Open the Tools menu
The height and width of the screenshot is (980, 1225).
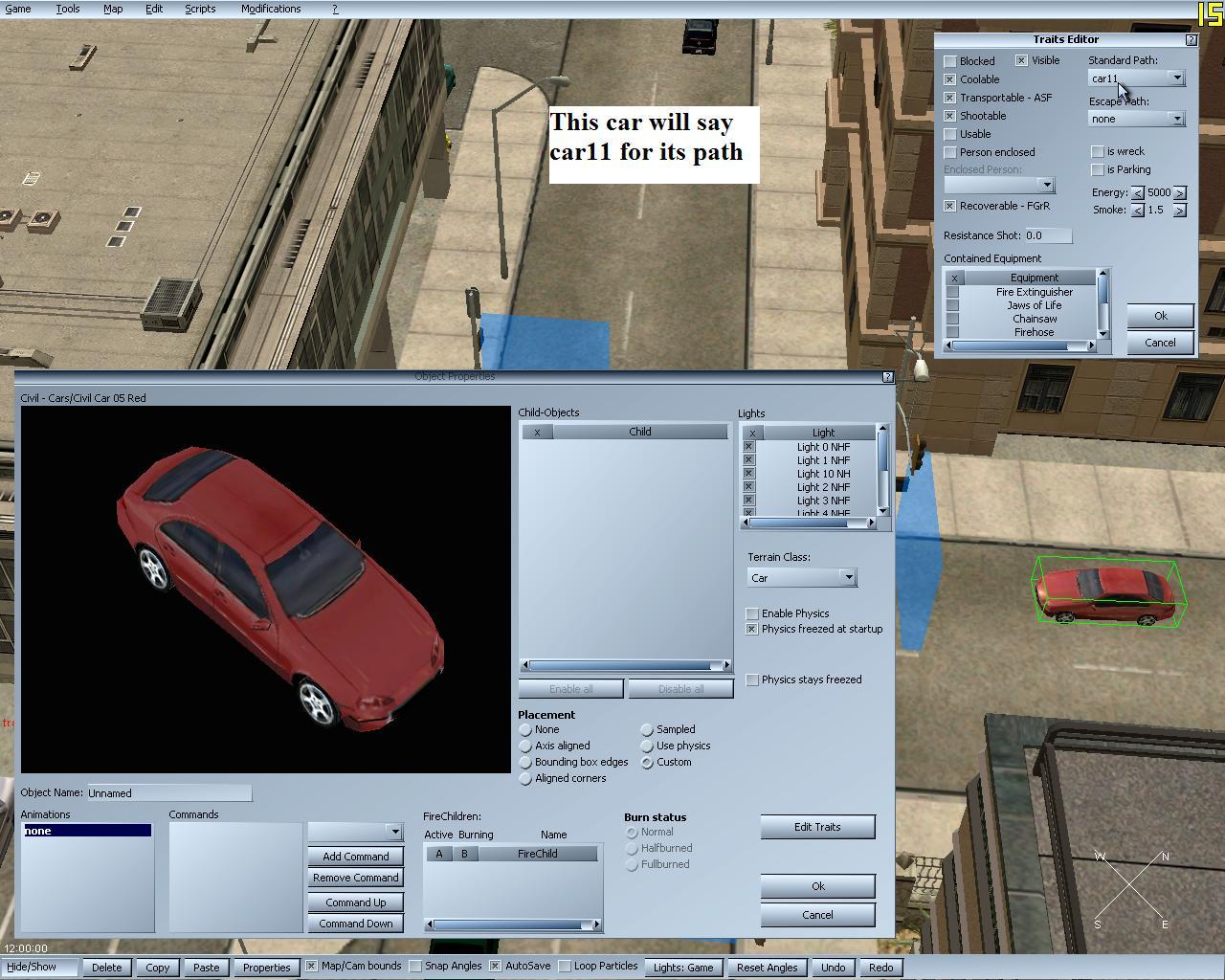click(x=68, y=9)
